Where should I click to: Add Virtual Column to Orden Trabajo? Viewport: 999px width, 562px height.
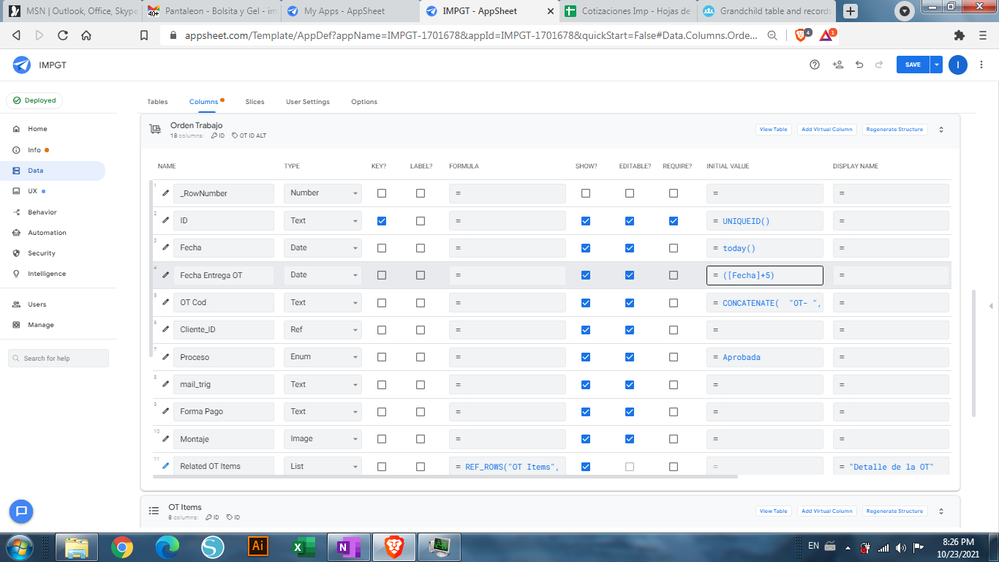826,129
